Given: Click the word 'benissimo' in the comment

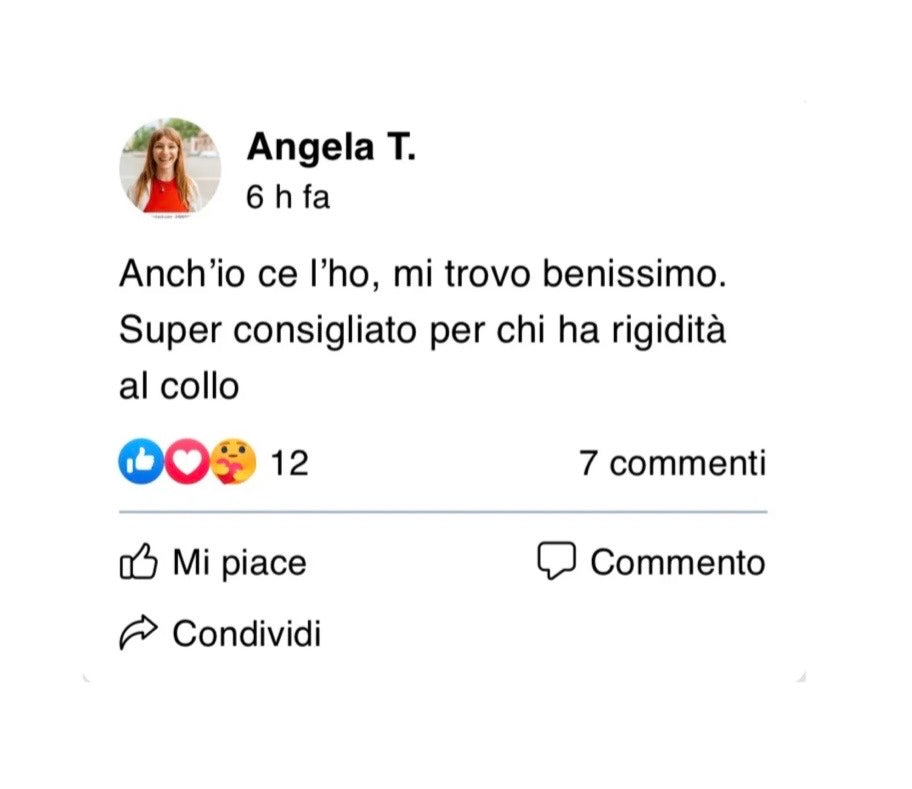Looking at the screenshot, I should pos(634,274).
